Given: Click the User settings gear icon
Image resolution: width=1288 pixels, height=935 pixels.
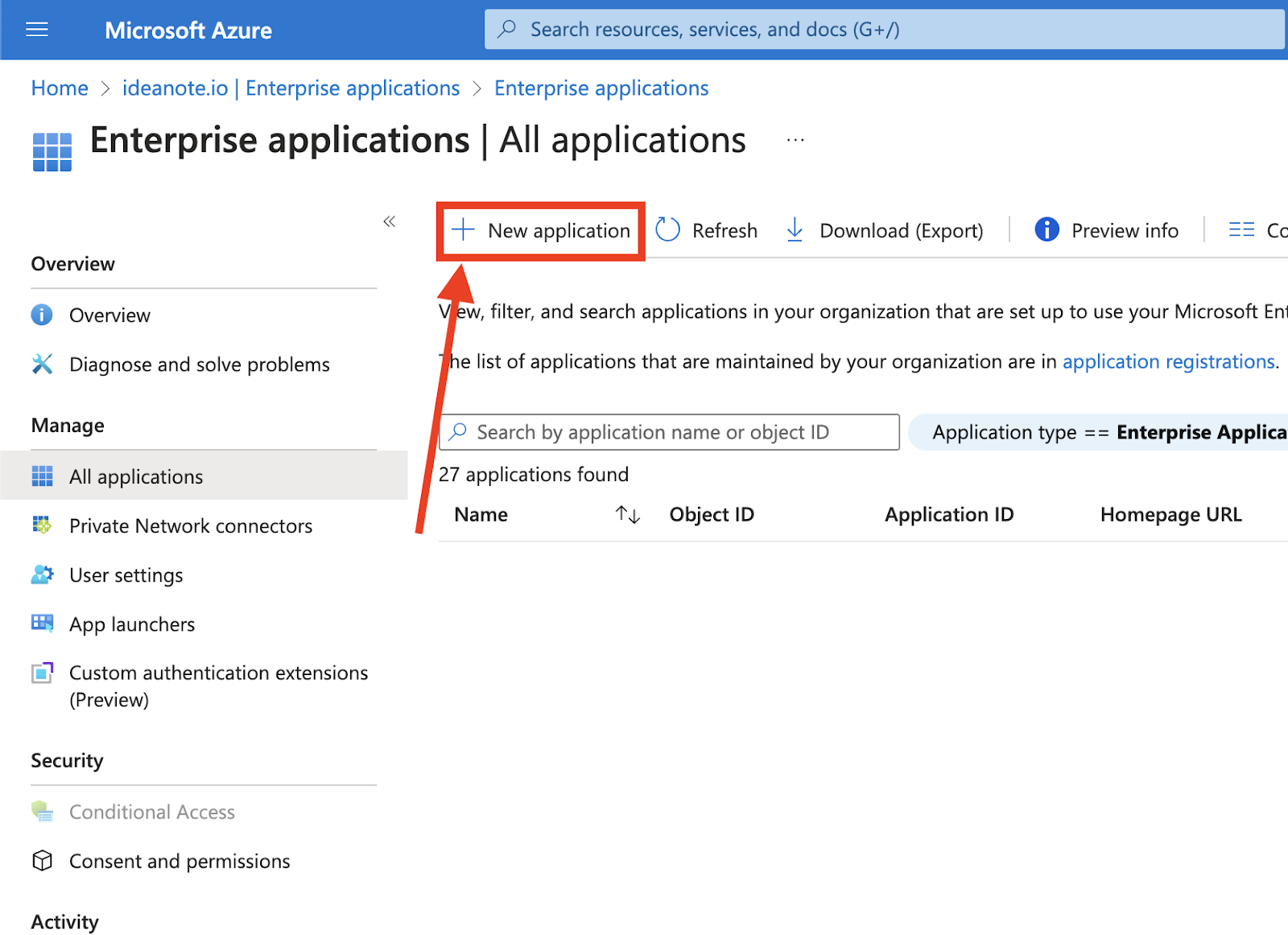Looking at the screenshot, I should pyautogui.click(x=42, y=575).
